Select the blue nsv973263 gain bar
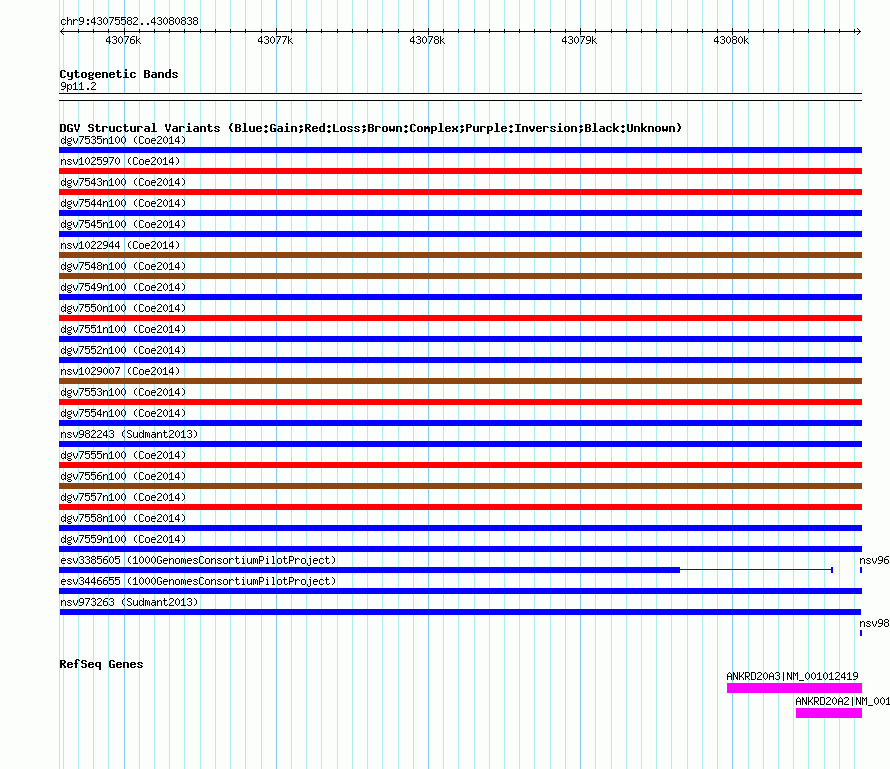 tap(460, 612)
